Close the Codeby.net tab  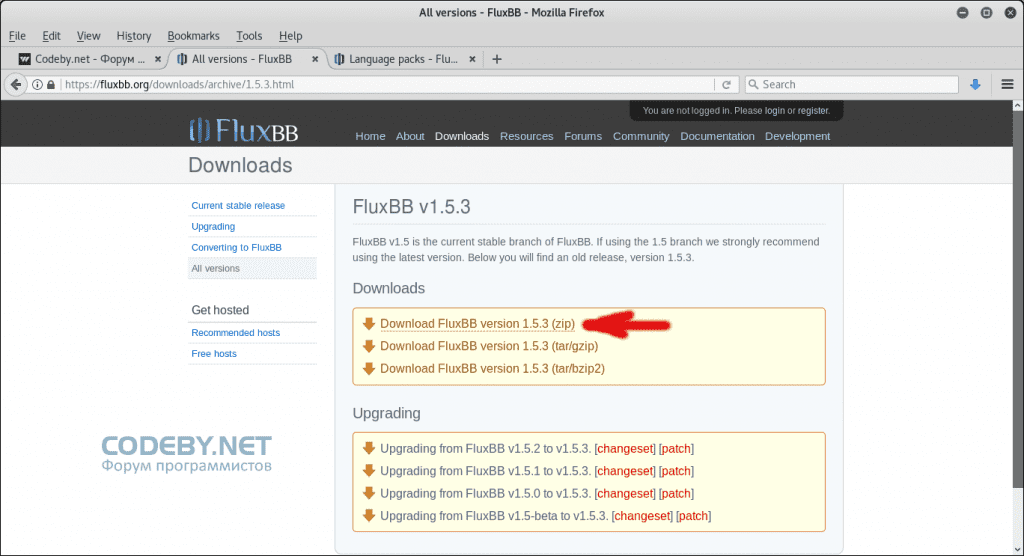pyautogui.click(x=157, y=59)
